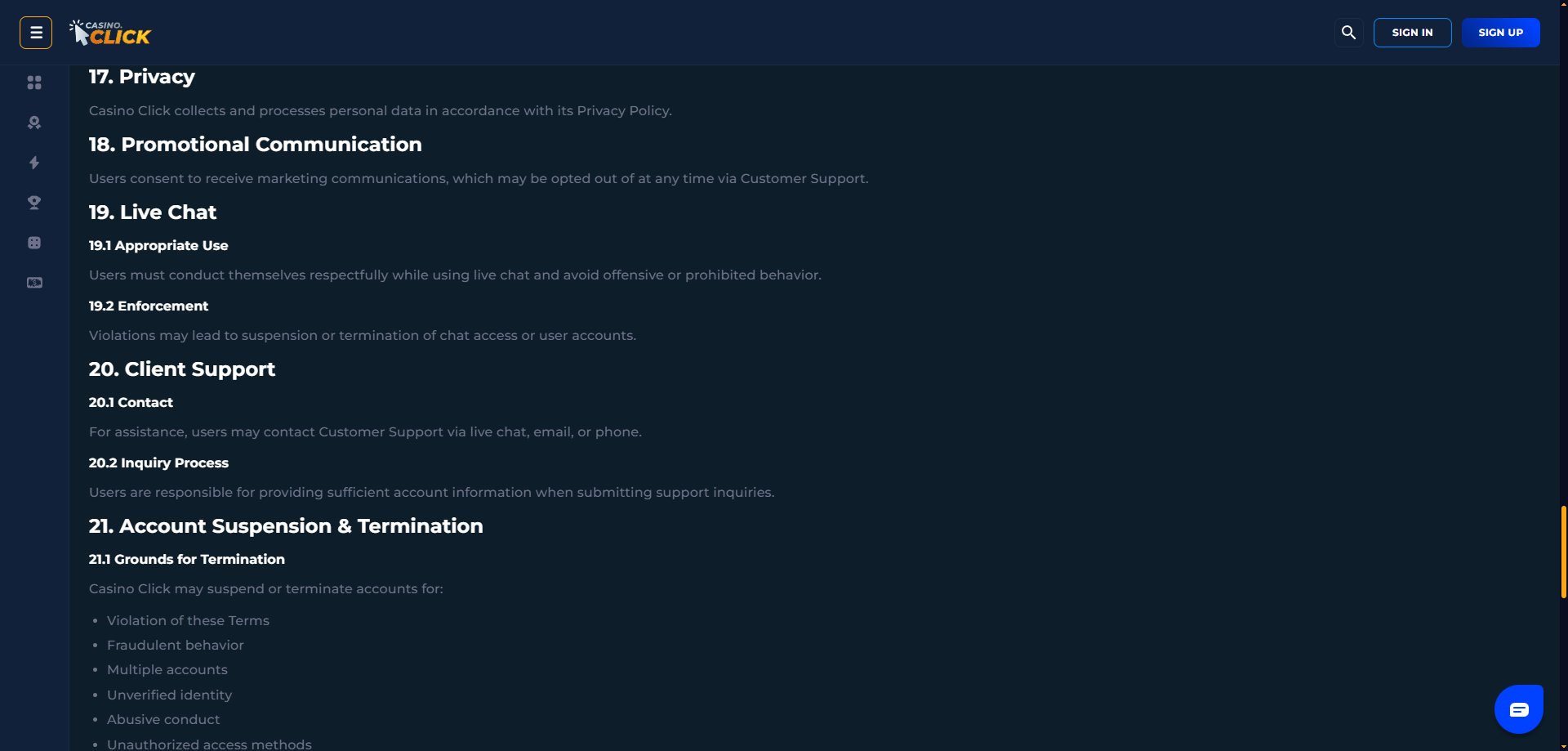Click the '20.2 Inquiry Process' subheading
Viewport: 1568px width, 751px height.
point(158,463)
